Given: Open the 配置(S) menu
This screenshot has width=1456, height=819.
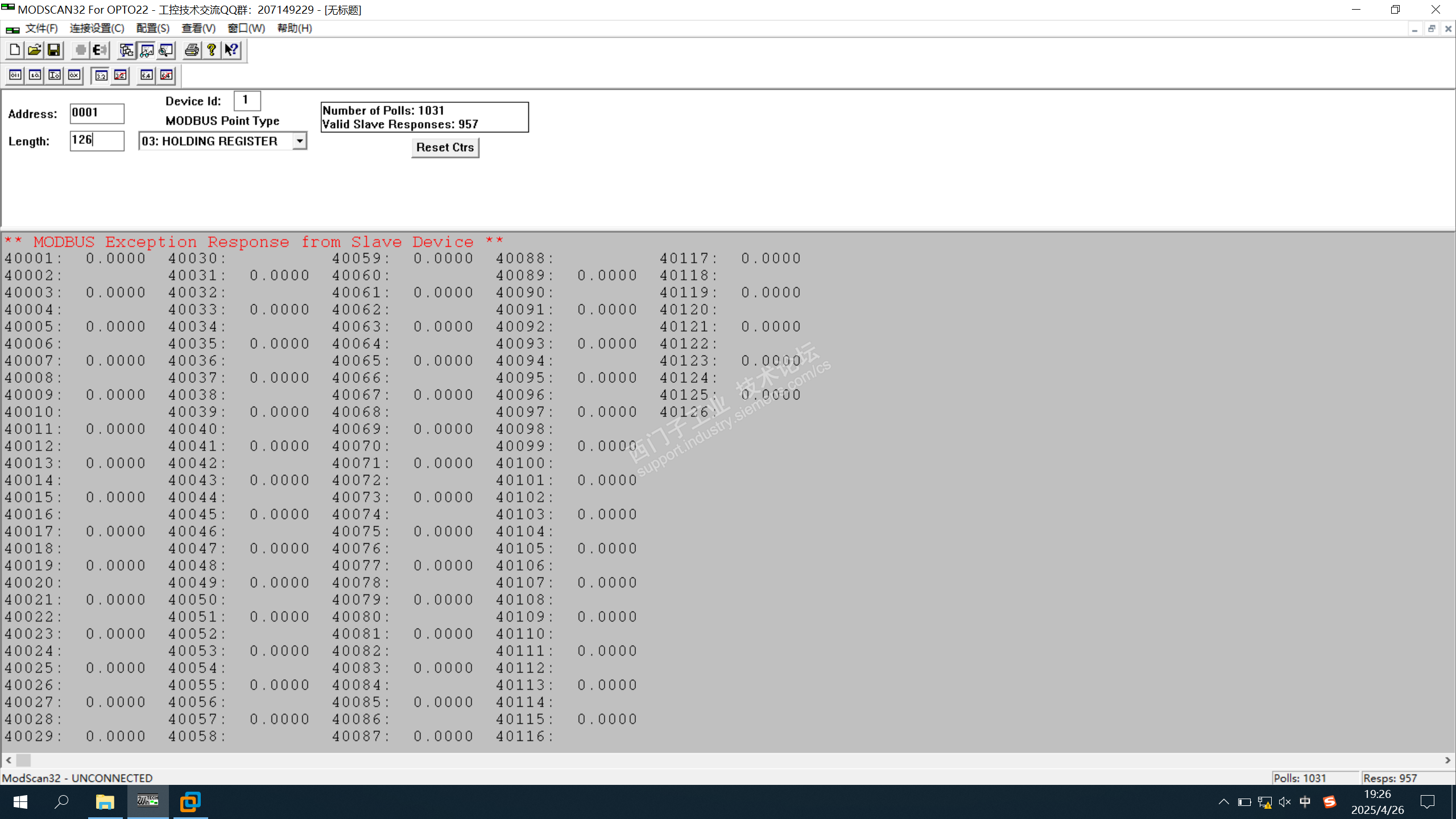Looking at the screenshot, I should click(152, 28).
